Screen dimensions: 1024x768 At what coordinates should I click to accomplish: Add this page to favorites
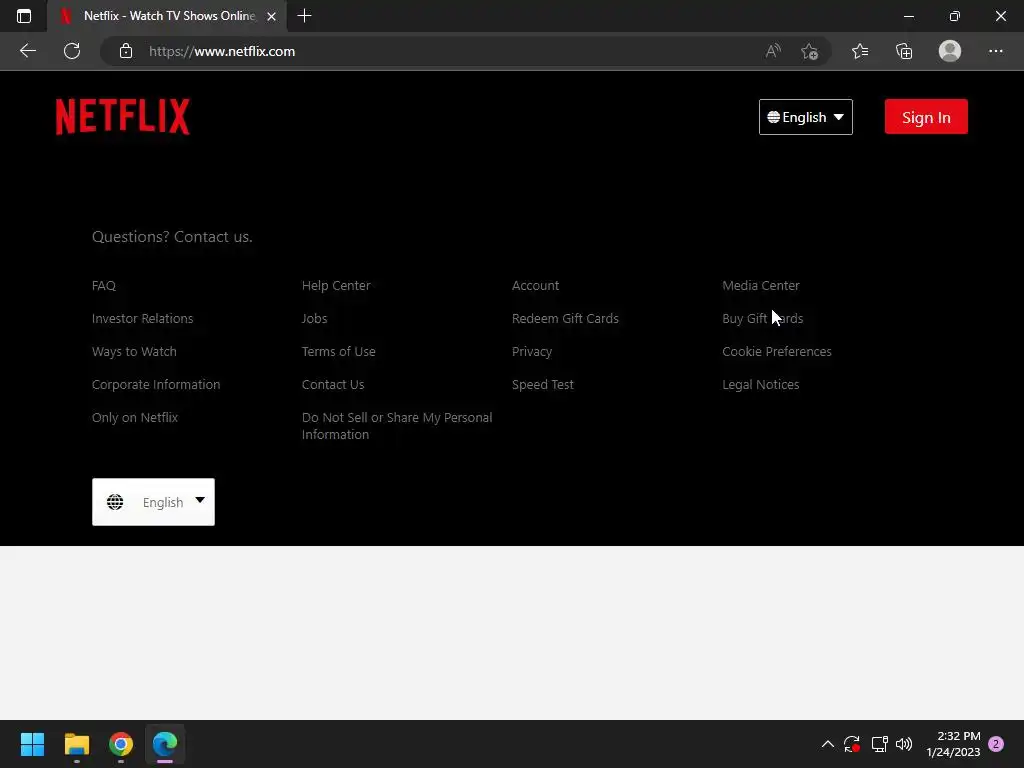810,51
